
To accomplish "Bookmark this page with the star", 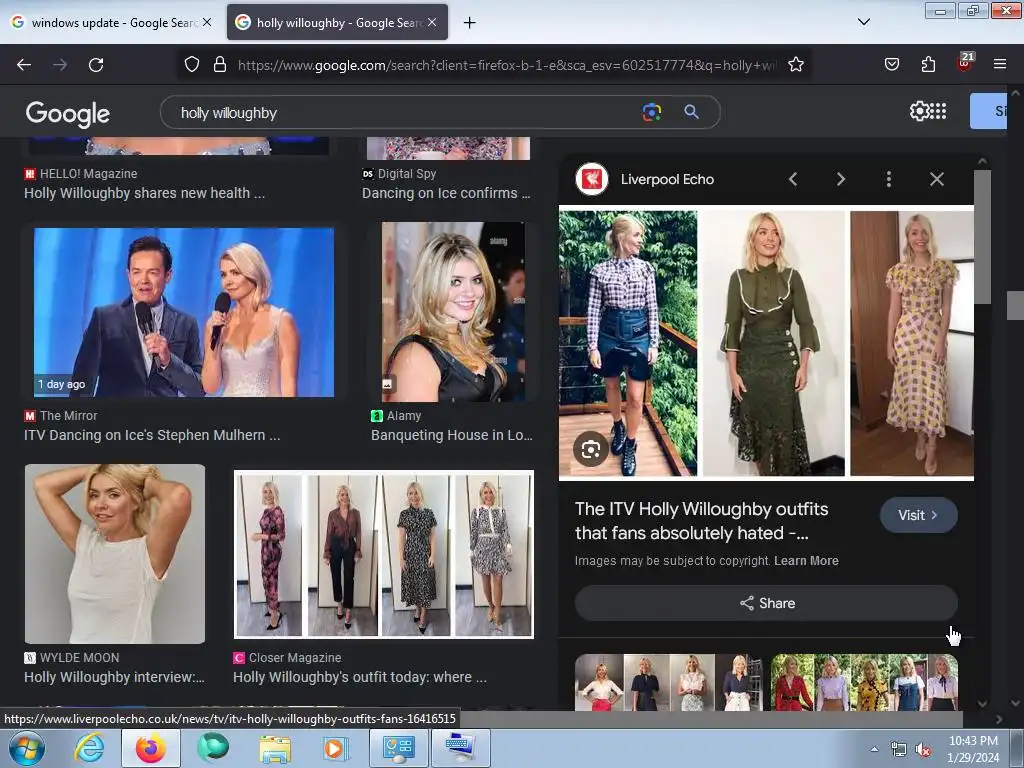I will click(x=795, y=64).
